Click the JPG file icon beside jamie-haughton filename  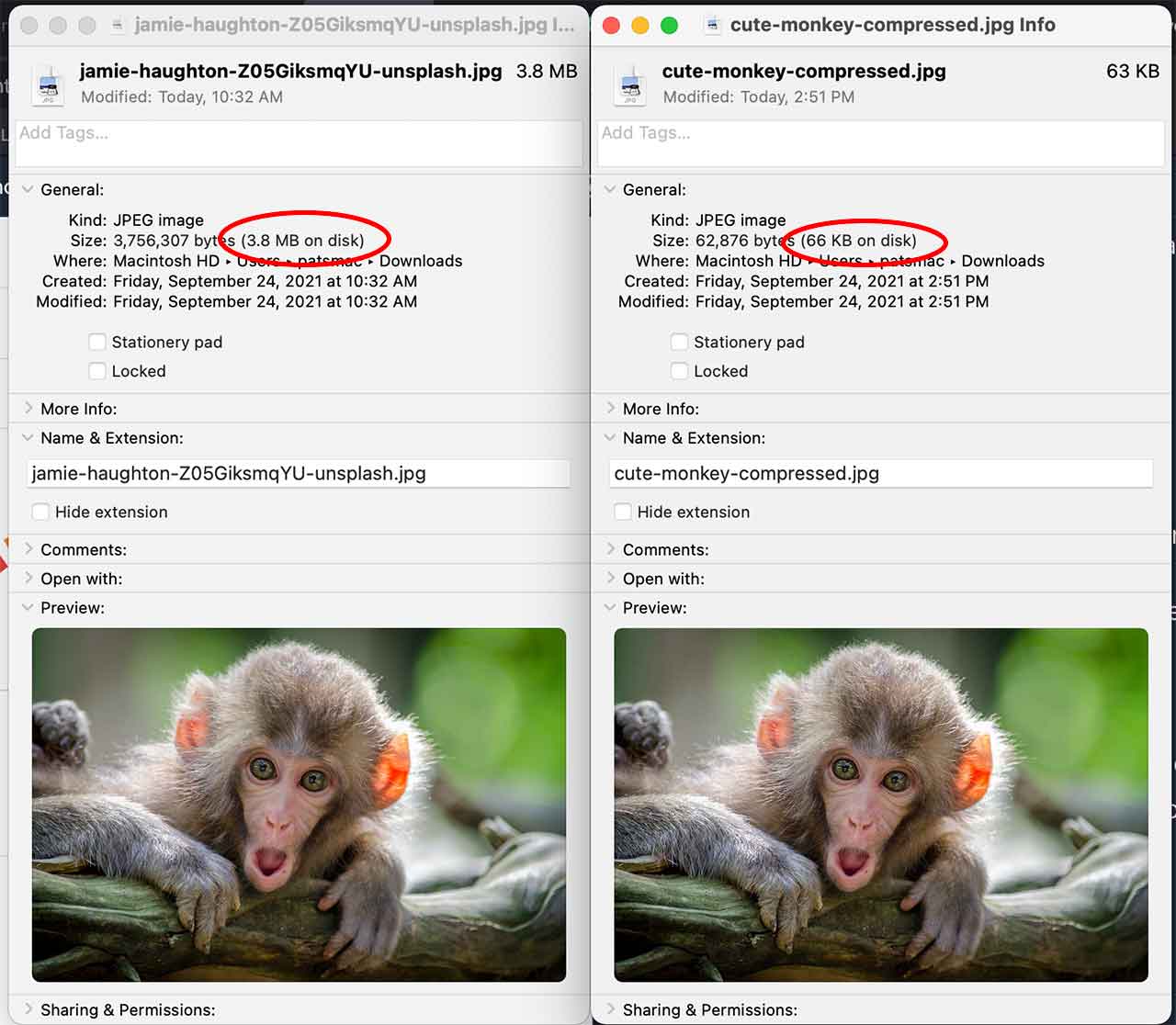49,84
